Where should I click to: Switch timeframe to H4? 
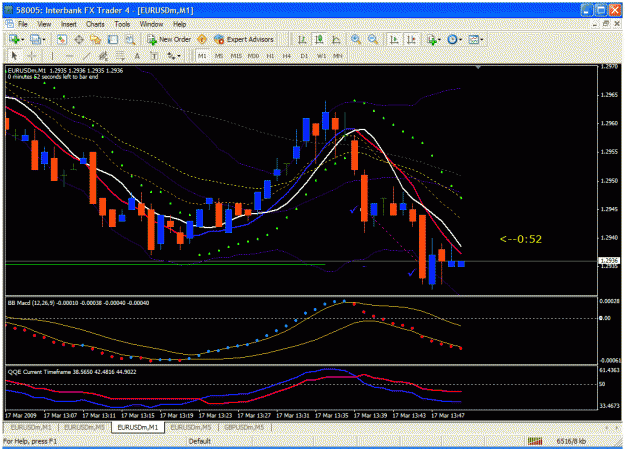click(x=287, y=56)
